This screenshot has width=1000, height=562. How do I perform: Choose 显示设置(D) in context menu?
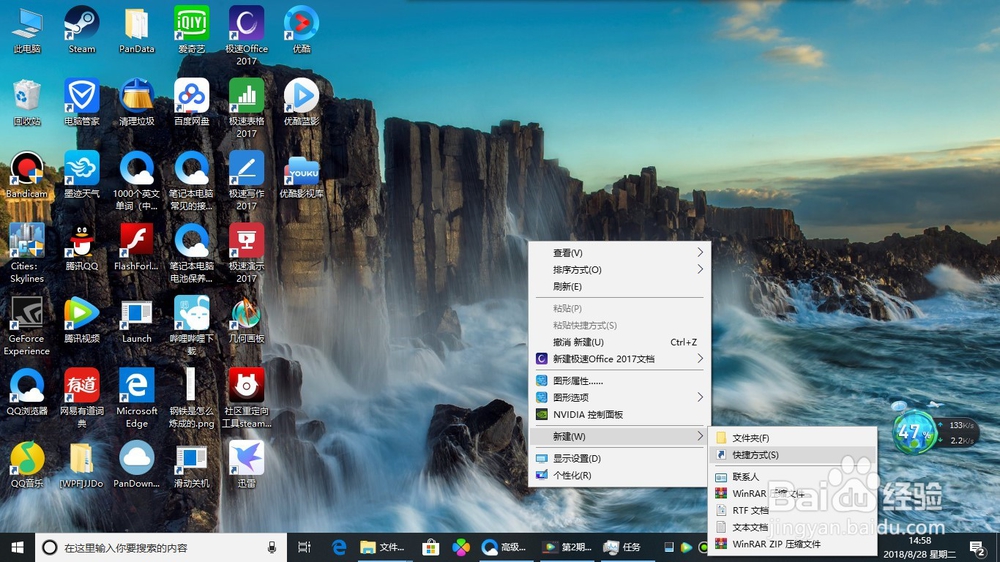(x=619, y=458)
